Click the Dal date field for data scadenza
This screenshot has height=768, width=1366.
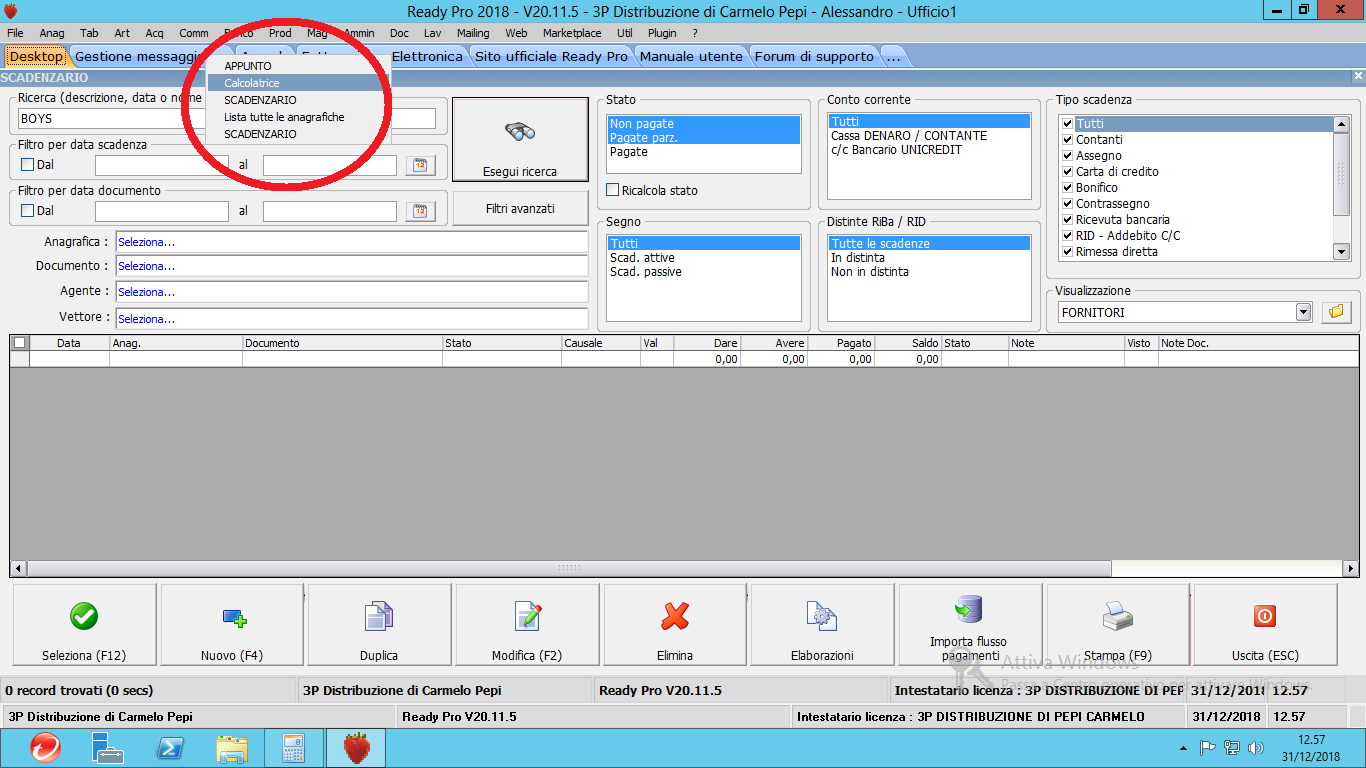[162, 165]
